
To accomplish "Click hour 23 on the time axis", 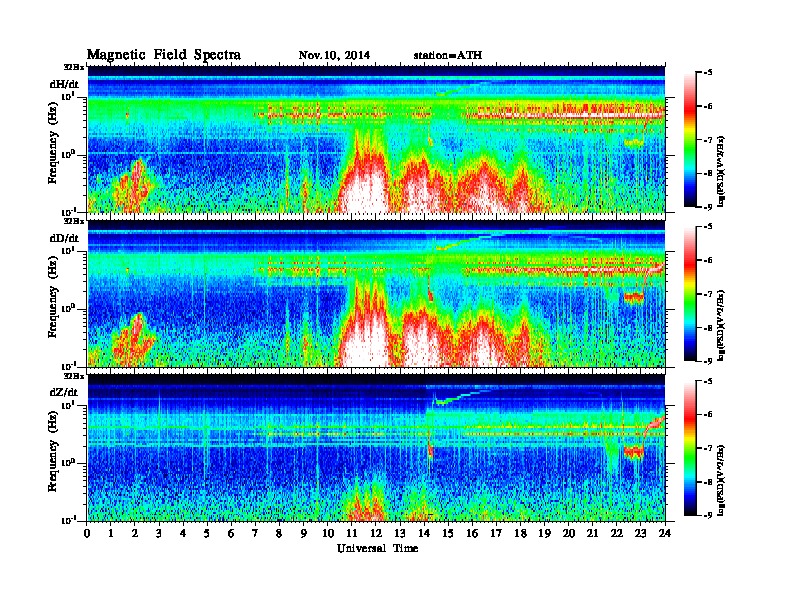I will pyautogui.click(x=640, y=533).
